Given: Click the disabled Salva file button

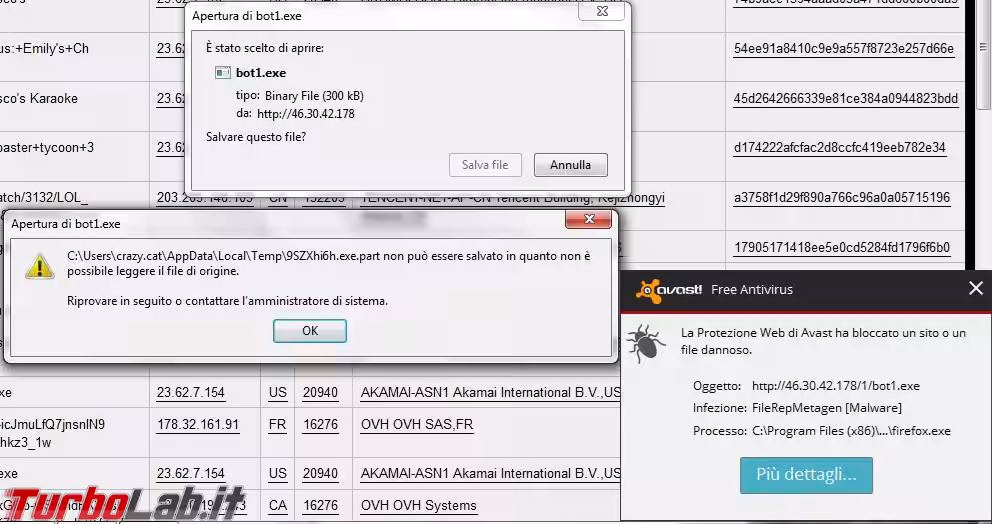Looking at the screenshot, I should click(x=485, y=165).
